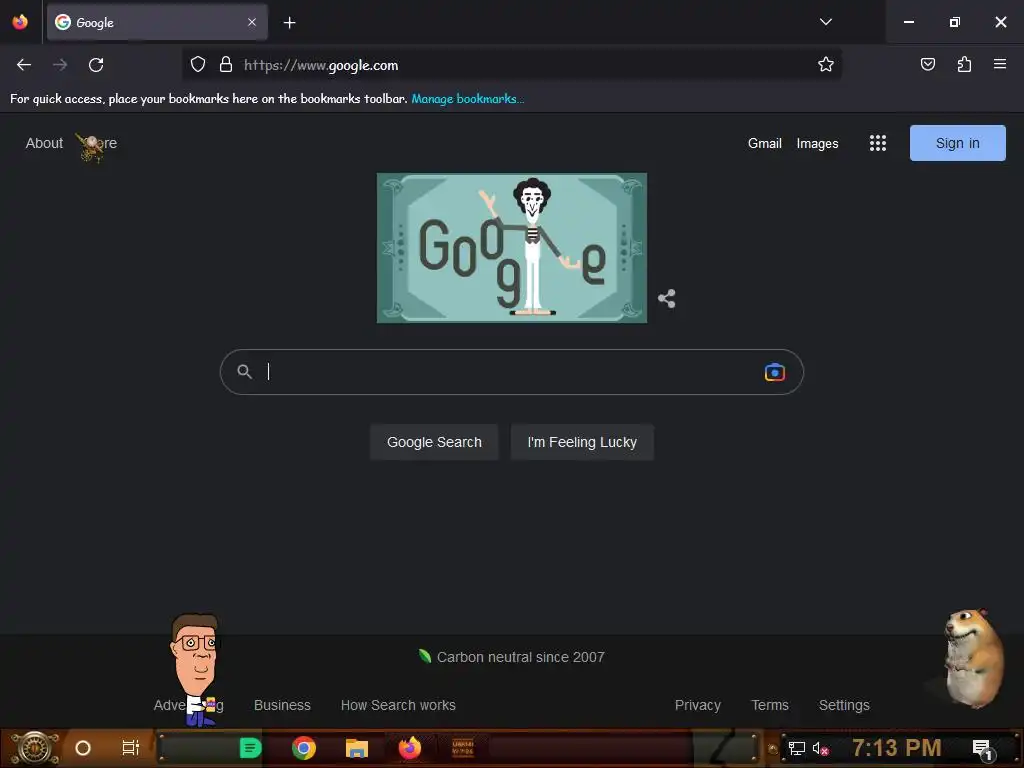Open Cortana circle on taskbar
This screenshot has width=1024, height=768.
coord(83,748)
